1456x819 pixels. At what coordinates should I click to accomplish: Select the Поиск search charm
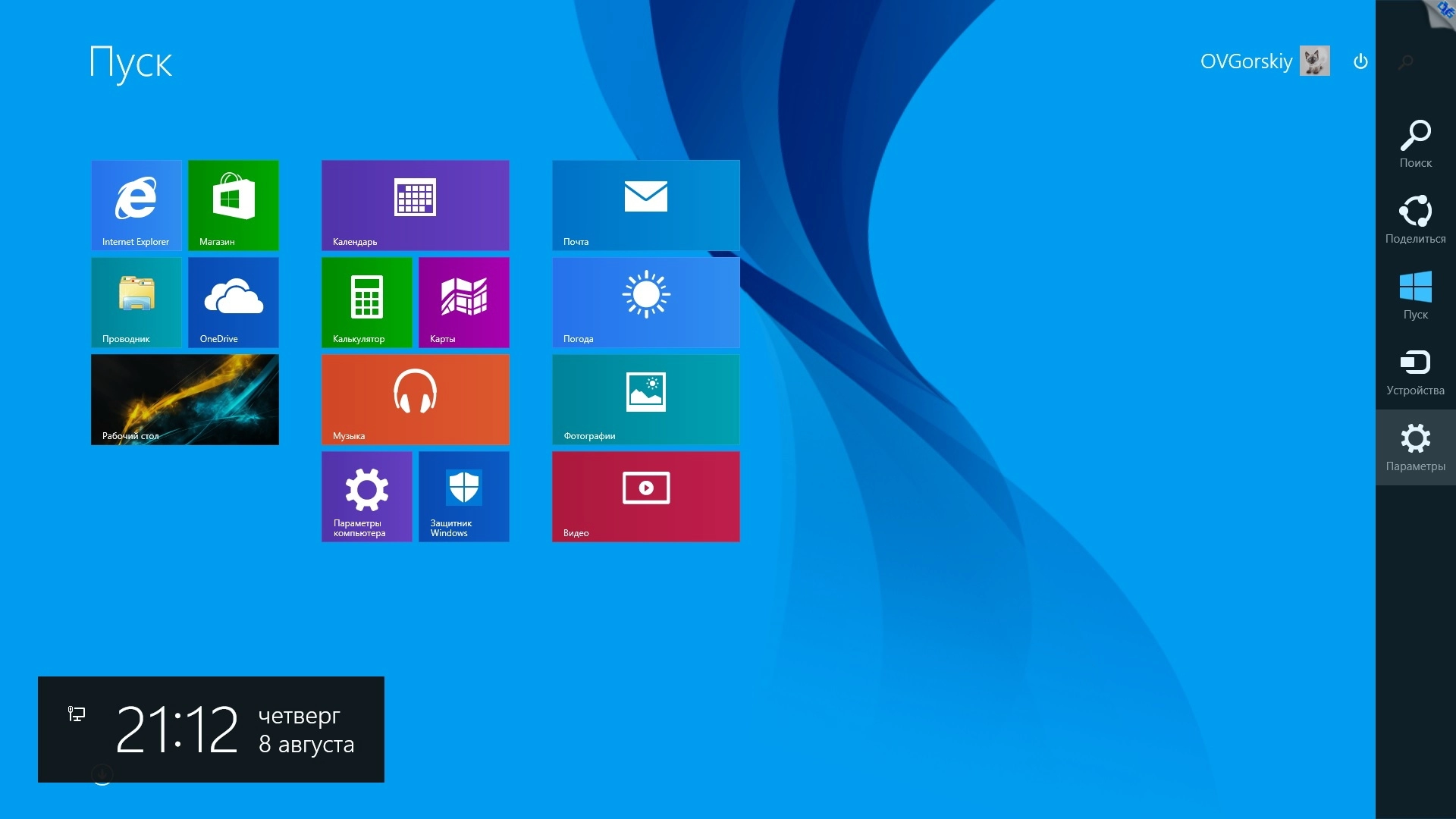coord(1415,144)
